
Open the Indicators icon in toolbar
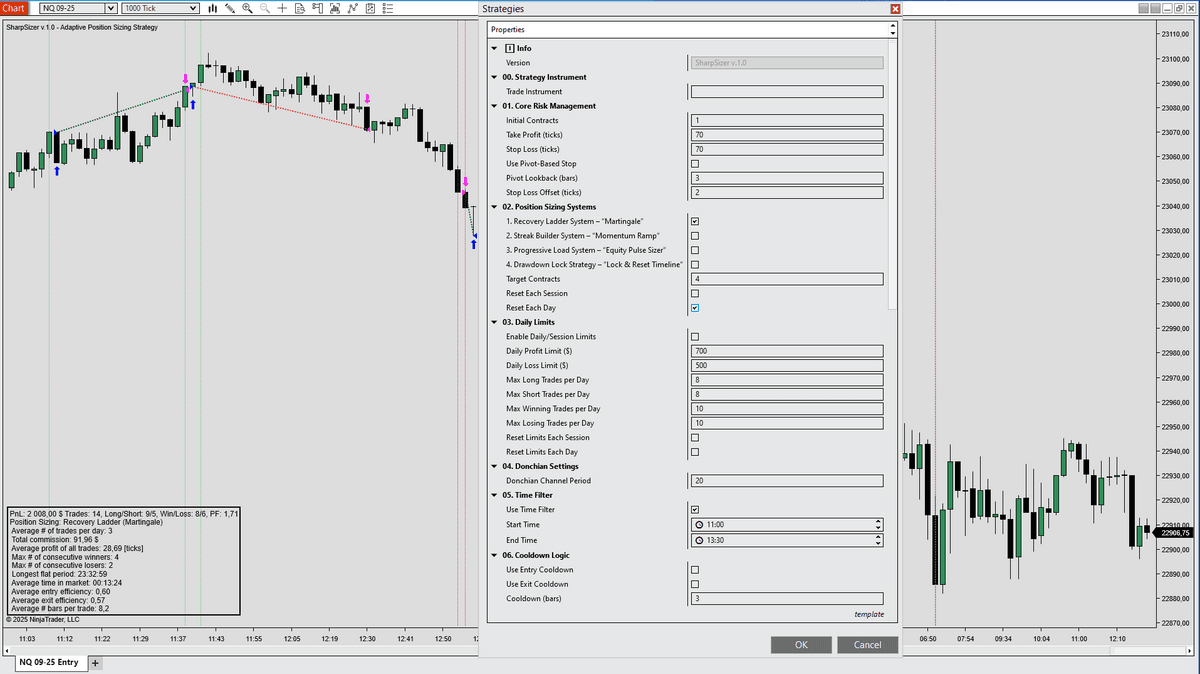[x=335, y=8]
